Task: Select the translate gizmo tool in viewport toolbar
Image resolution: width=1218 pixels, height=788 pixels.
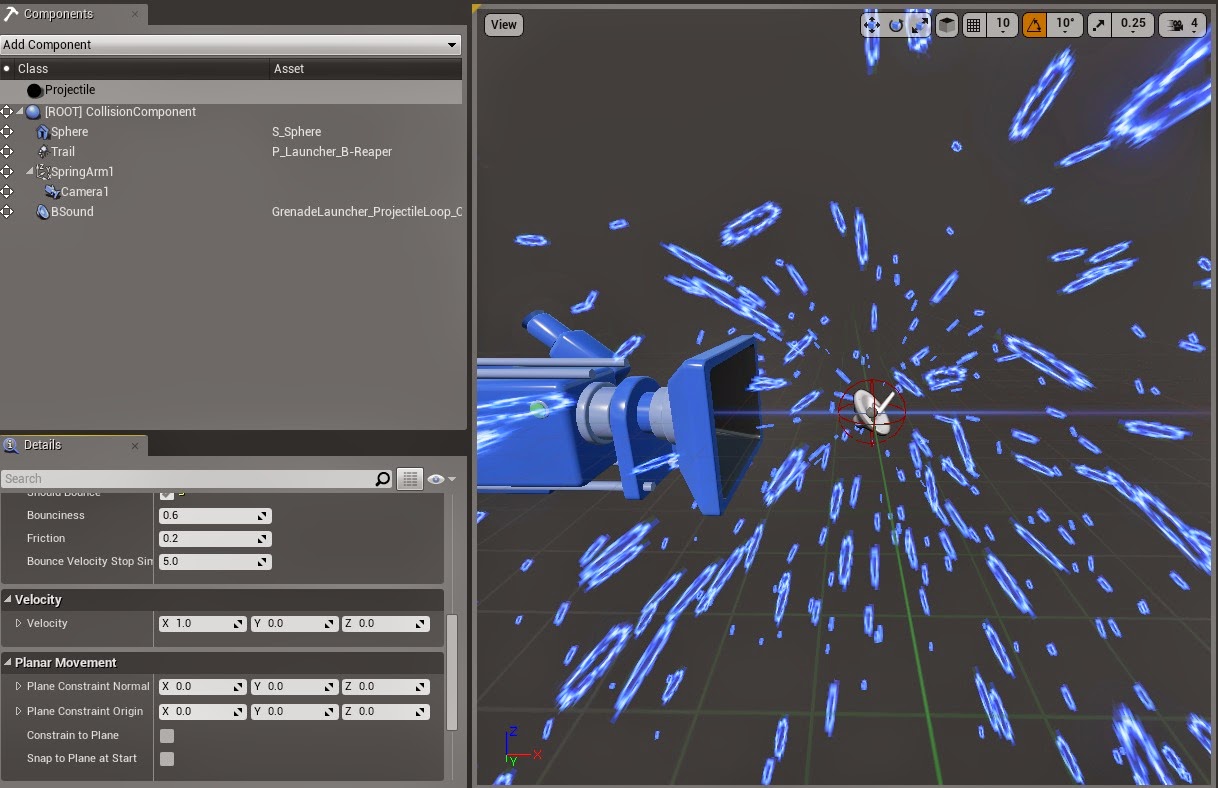Action: pos(872,25)
